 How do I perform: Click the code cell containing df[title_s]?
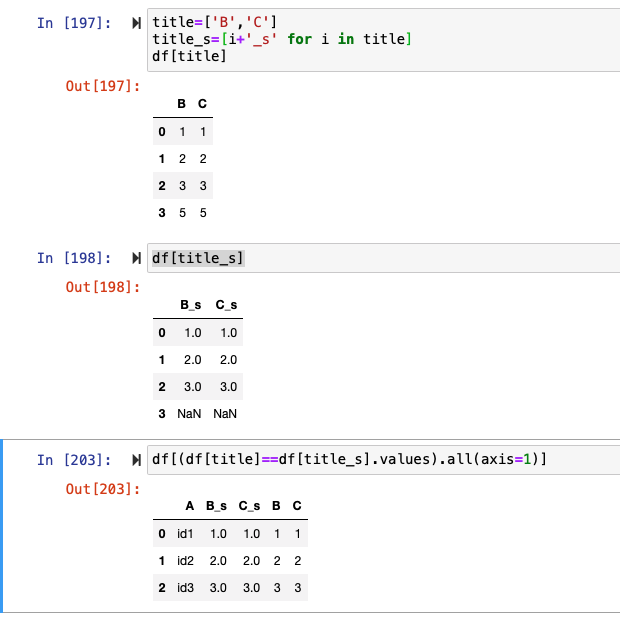[x=384, y=258]
